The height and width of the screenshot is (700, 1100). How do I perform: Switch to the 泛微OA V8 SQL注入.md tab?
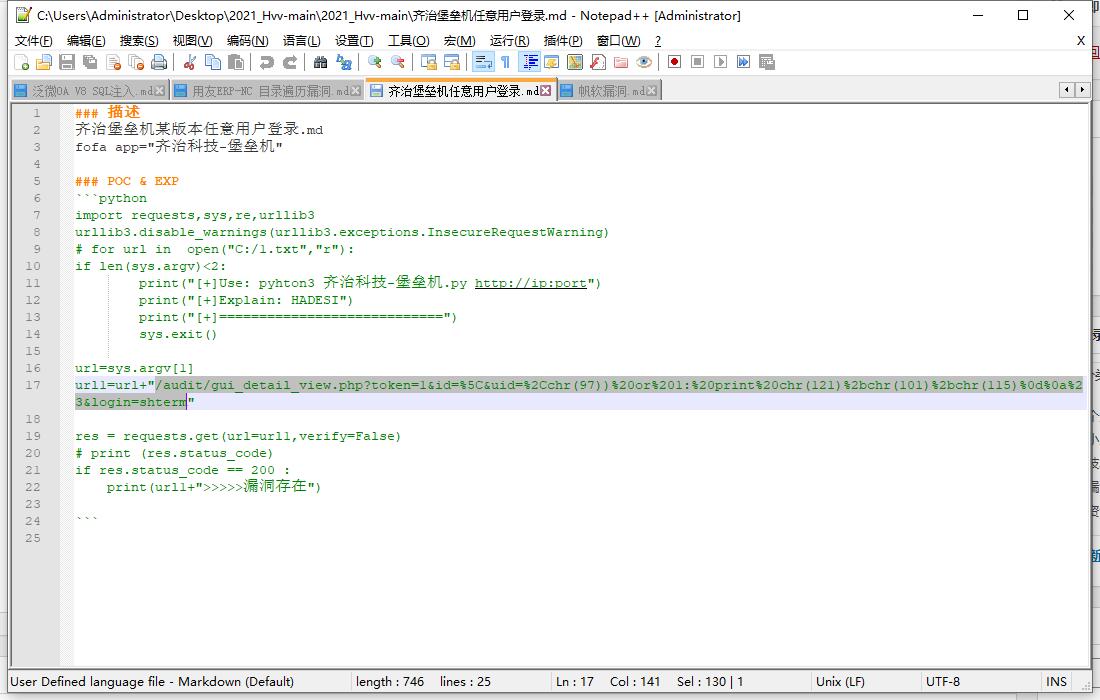click(x=89, y=90)
